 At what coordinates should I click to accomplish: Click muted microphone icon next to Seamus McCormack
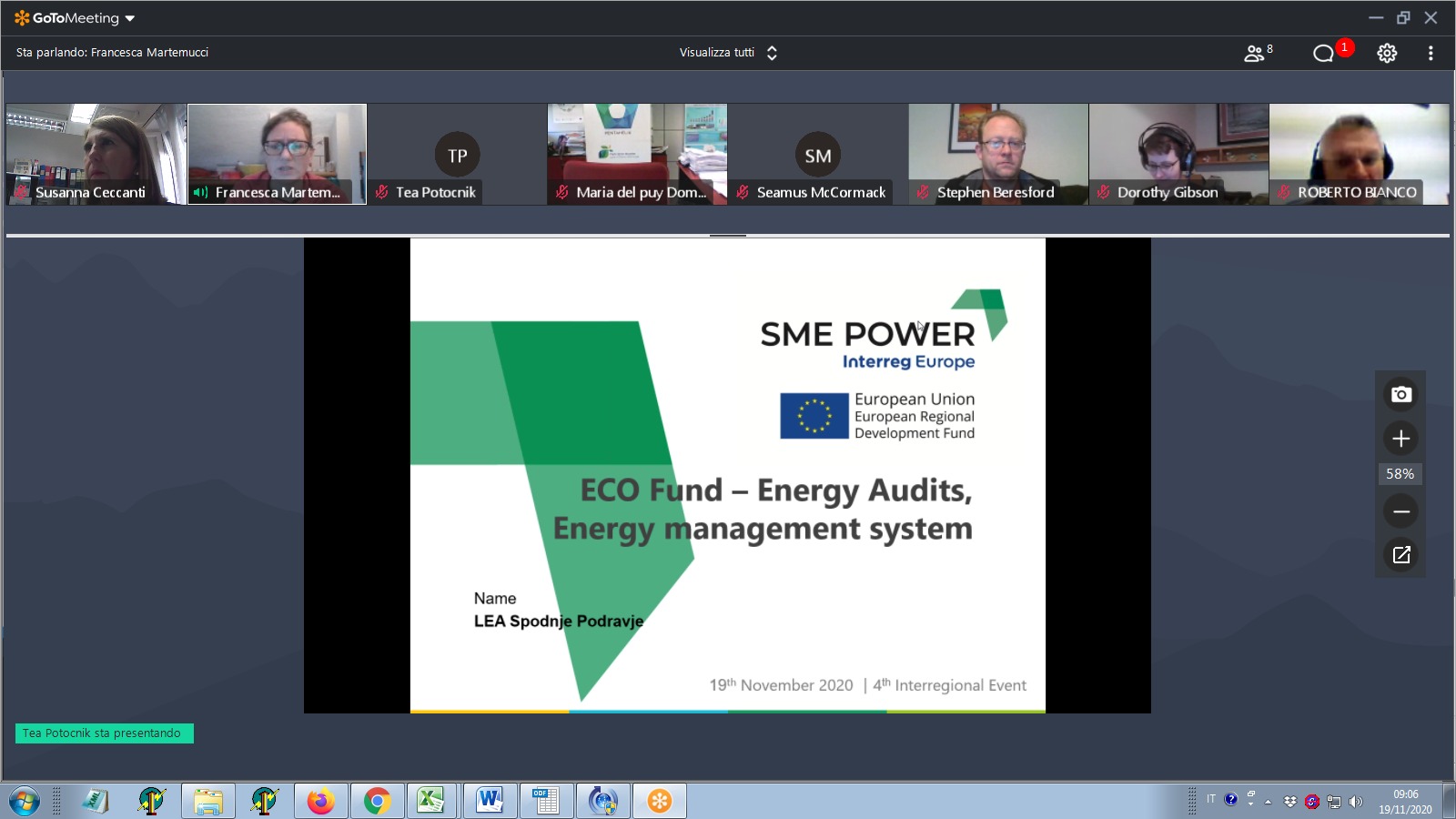743,192
